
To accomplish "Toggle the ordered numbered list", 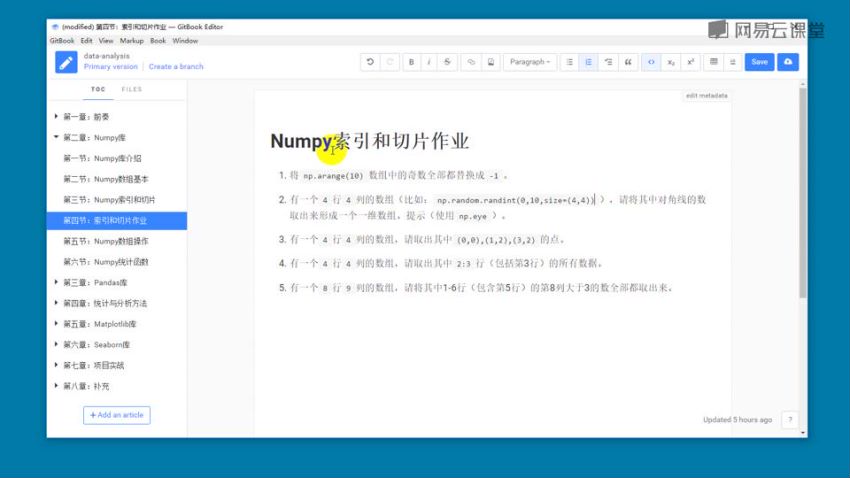I will click(x=589, y=62).
